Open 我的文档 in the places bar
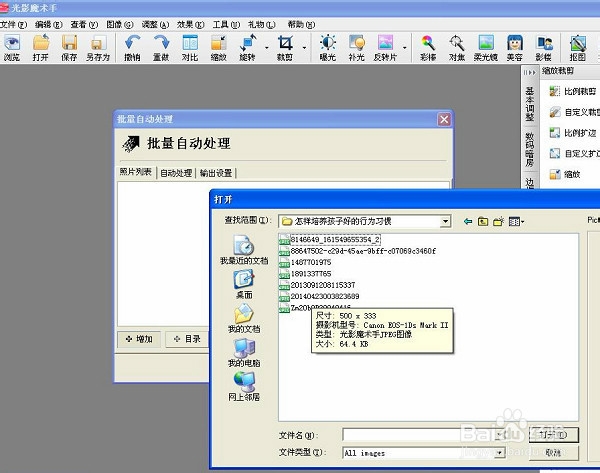Image resolution: width=600 pixels, height=473 pixels. (244, 318)
